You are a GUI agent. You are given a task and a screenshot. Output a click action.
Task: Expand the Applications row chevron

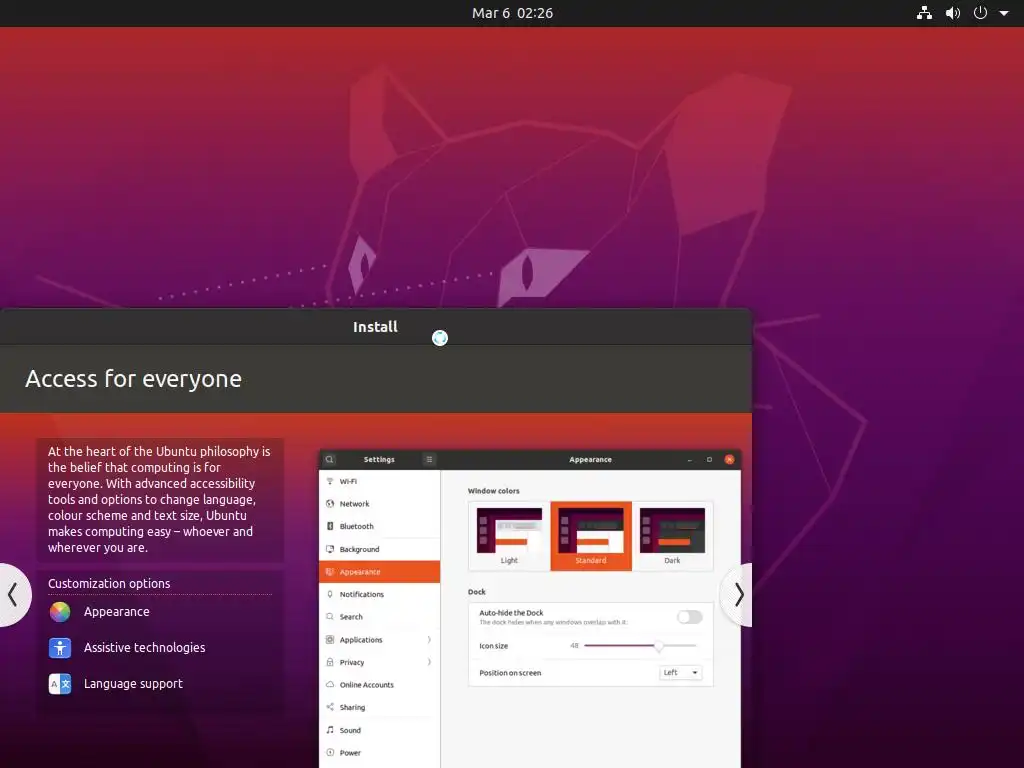pyautogui.click(x=429, y=640)
